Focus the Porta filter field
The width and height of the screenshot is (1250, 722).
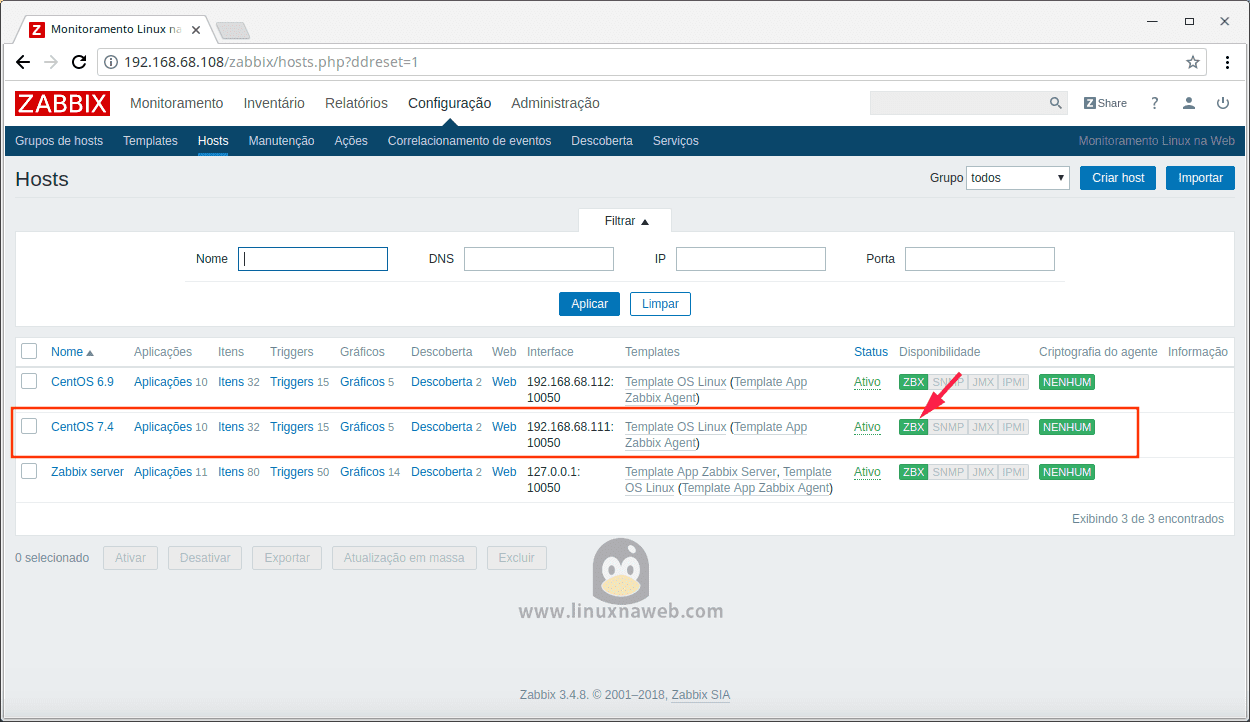980,259
